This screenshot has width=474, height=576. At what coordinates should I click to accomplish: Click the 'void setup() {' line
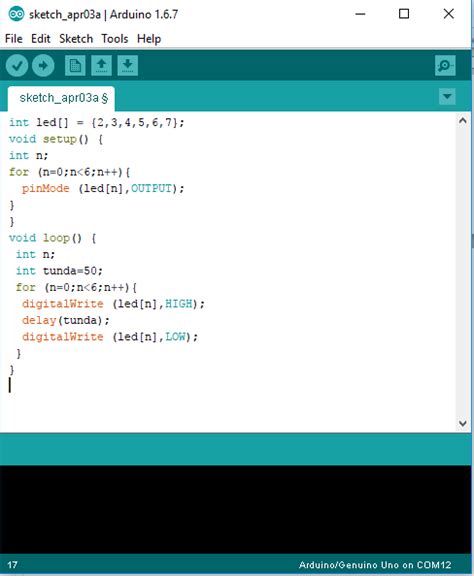(x=56, y=139)
